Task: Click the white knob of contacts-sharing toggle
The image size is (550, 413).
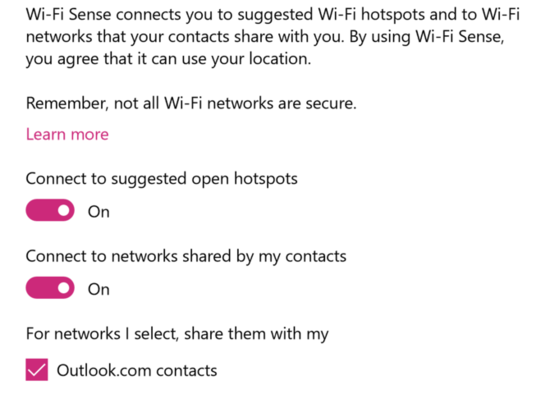Action: pyautogui.click(x=63, y=288)
